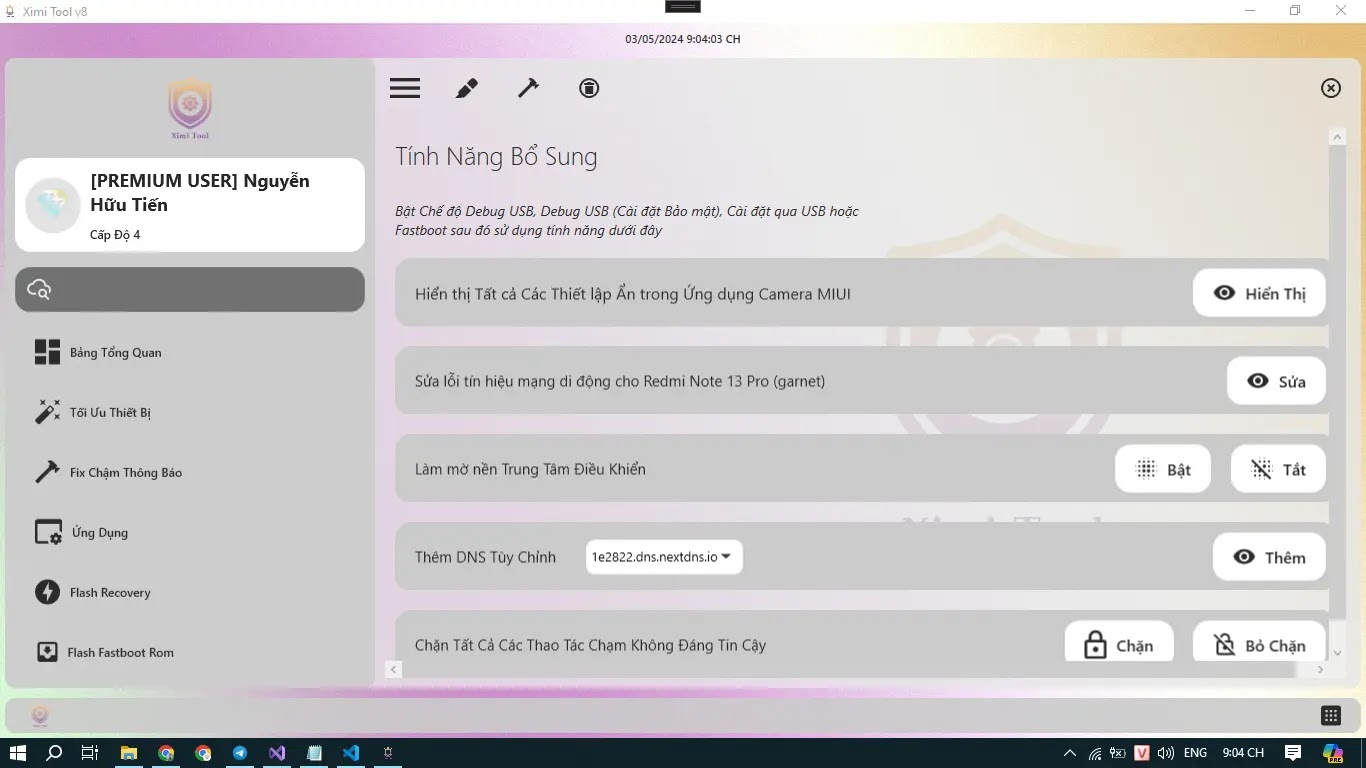This screenshot has height=768, width=1366.
Task: Expand hidden system tray icons chevron
Action: tap(1070, 753)
